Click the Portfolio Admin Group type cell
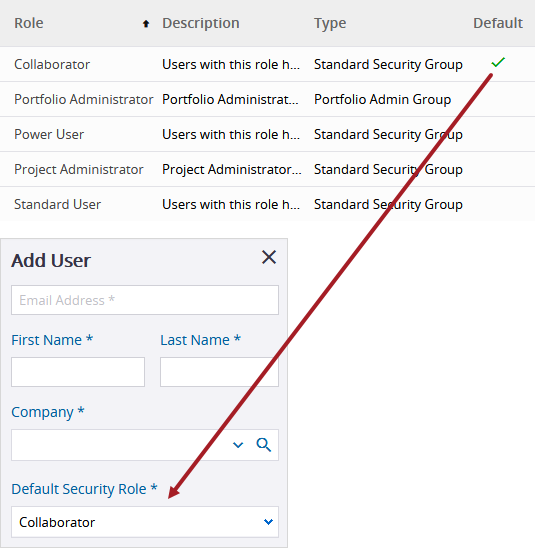Screen dimensions: 535x548 (x=382, y=99)
